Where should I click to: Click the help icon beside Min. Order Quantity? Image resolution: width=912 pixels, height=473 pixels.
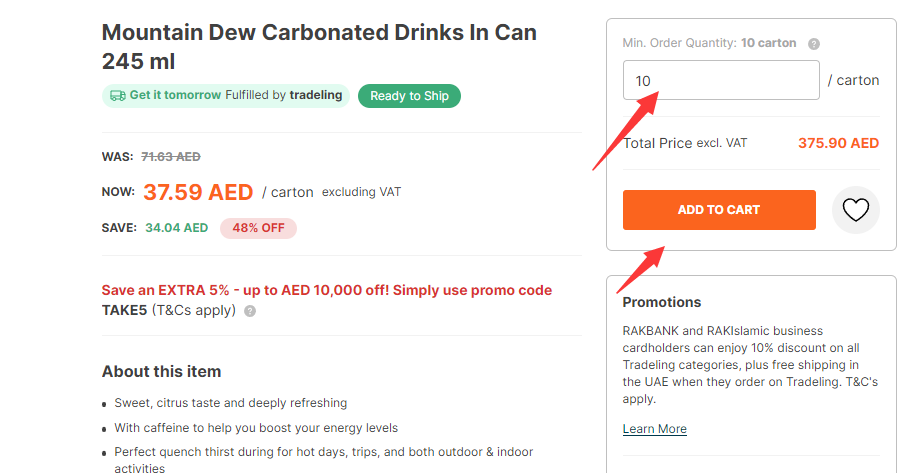[x=814, y=44]
